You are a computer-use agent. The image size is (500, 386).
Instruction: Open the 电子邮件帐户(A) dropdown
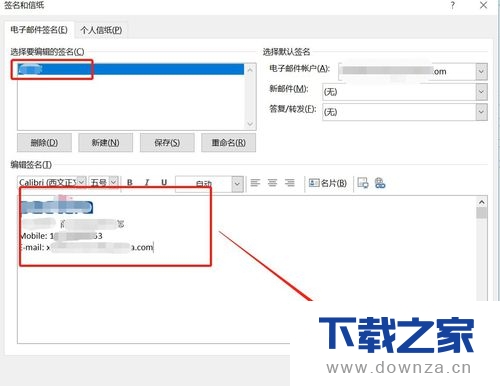click(481, 71)
